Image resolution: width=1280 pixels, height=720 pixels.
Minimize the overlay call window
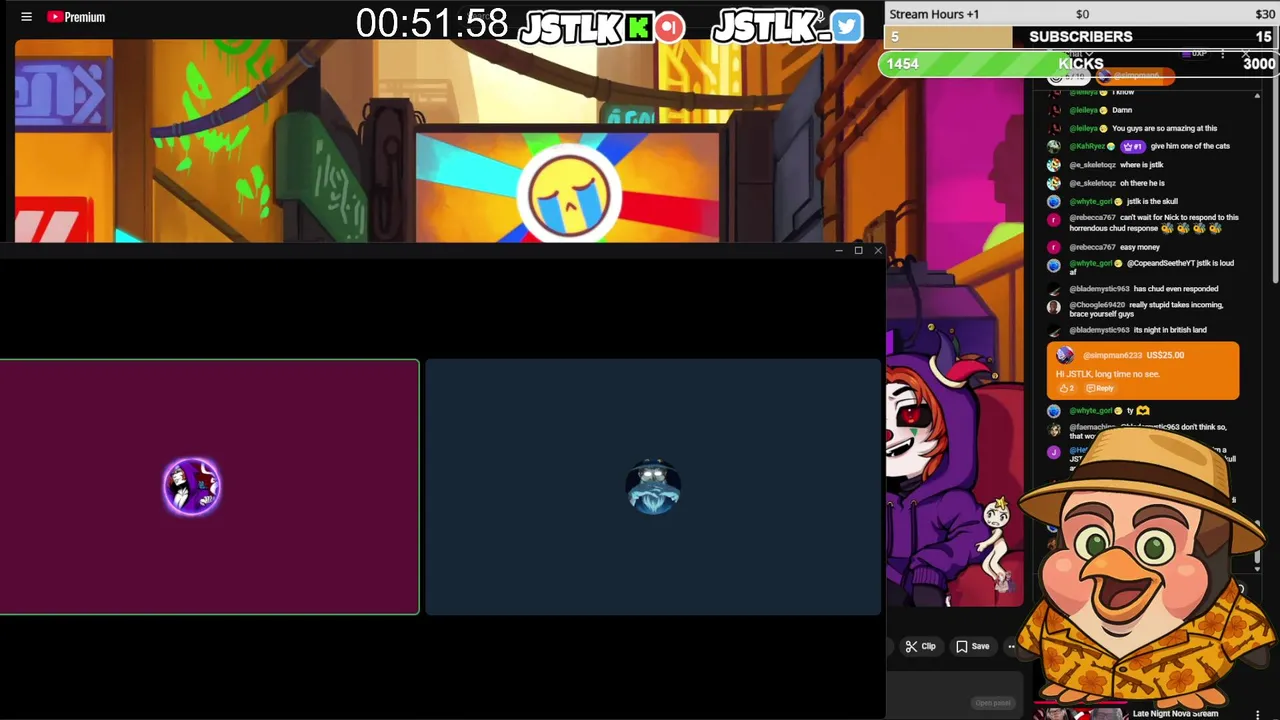(x=838, y=250)
